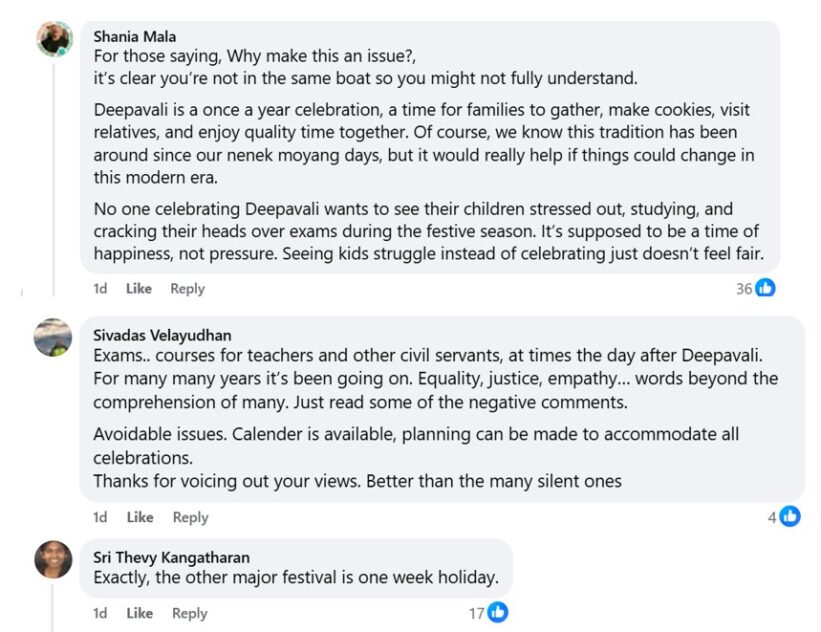Open Sivadas Velayudhan's profile picture
This screenshot has height=632, width=821.
click(53, 337)
